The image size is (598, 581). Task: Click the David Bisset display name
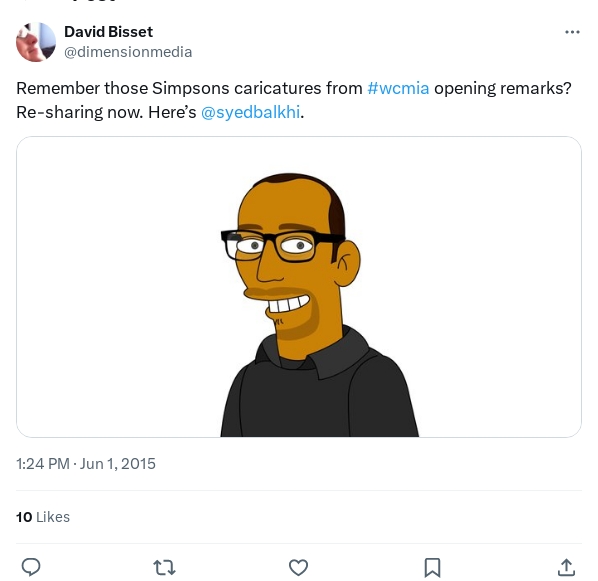tap(108, 32)
